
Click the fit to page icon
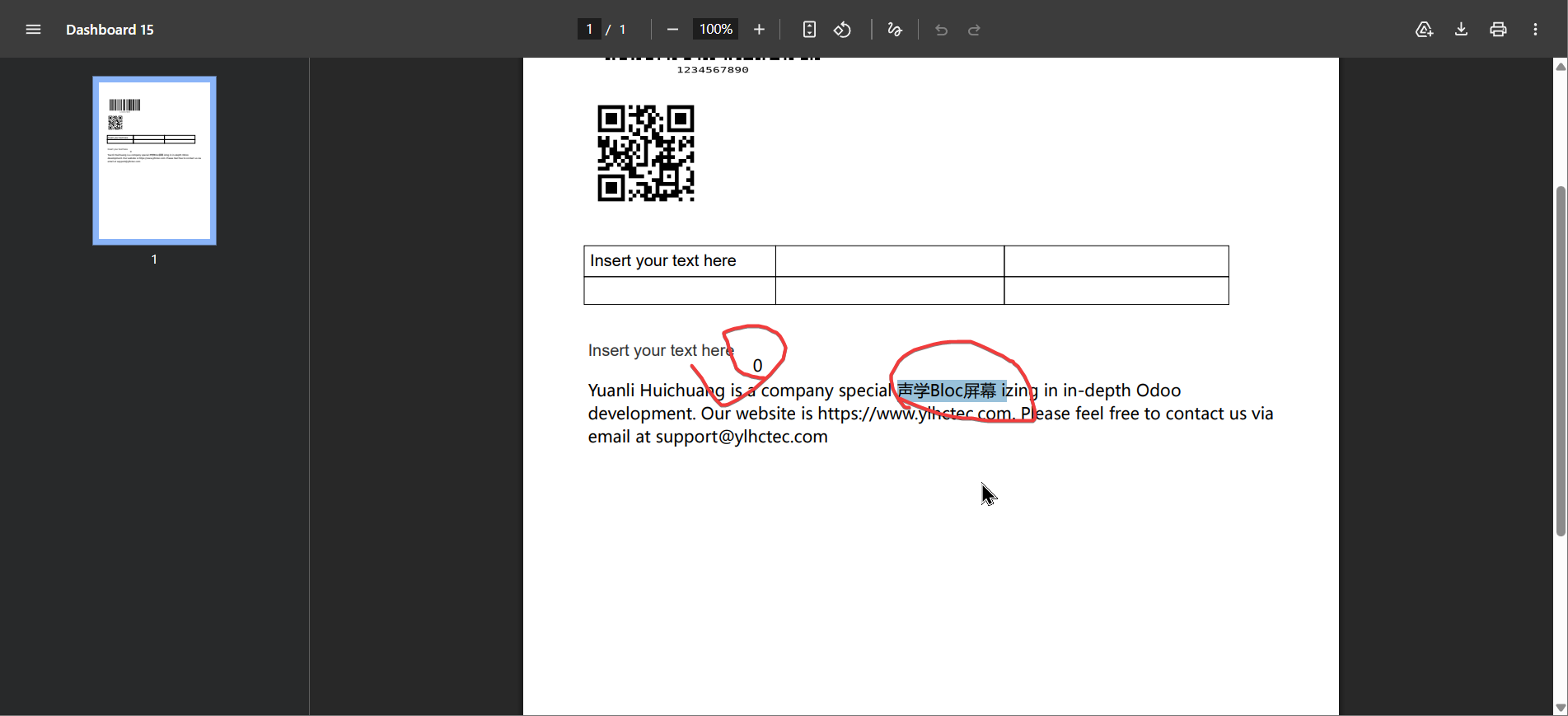click(x=809, y=30)
